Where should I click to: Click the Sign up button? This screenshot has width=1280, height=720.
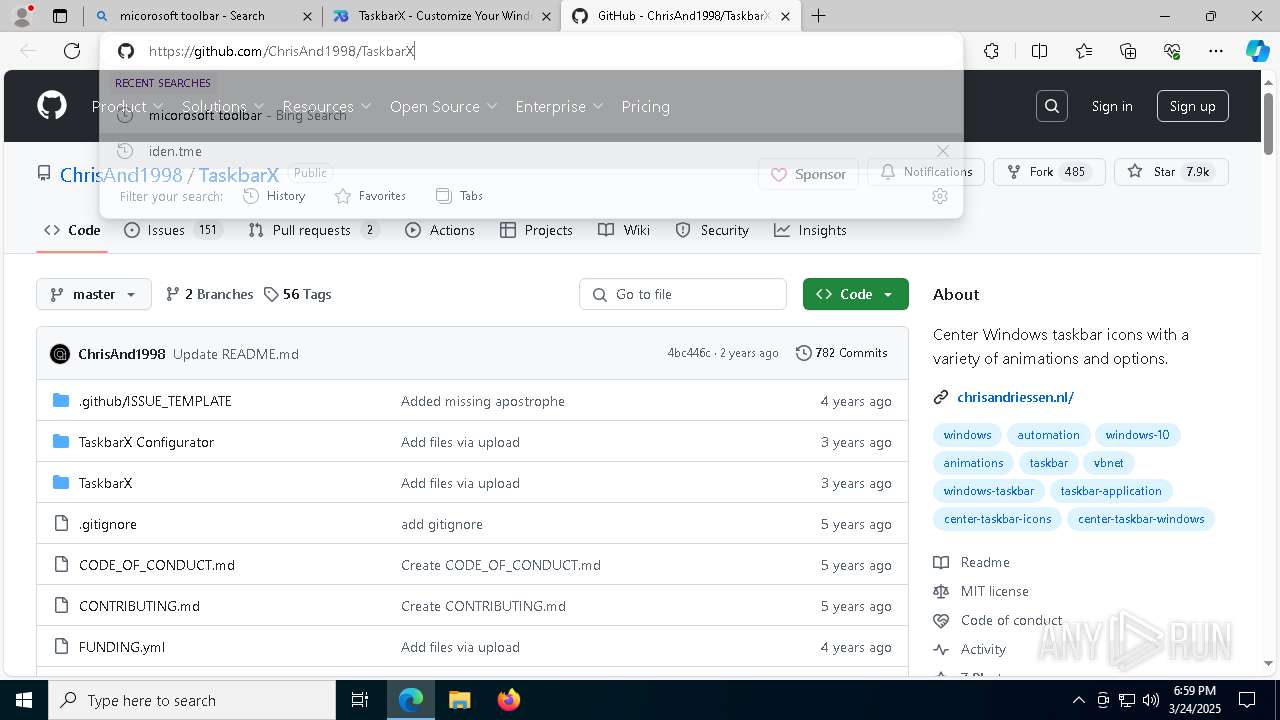coord(1193,106)
